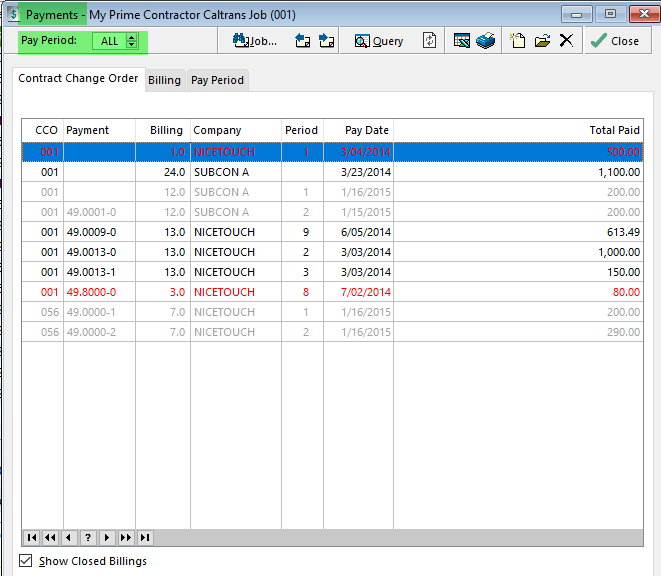
Task: Click total paid 613.49 cell
Action: [x=518, y=232]
